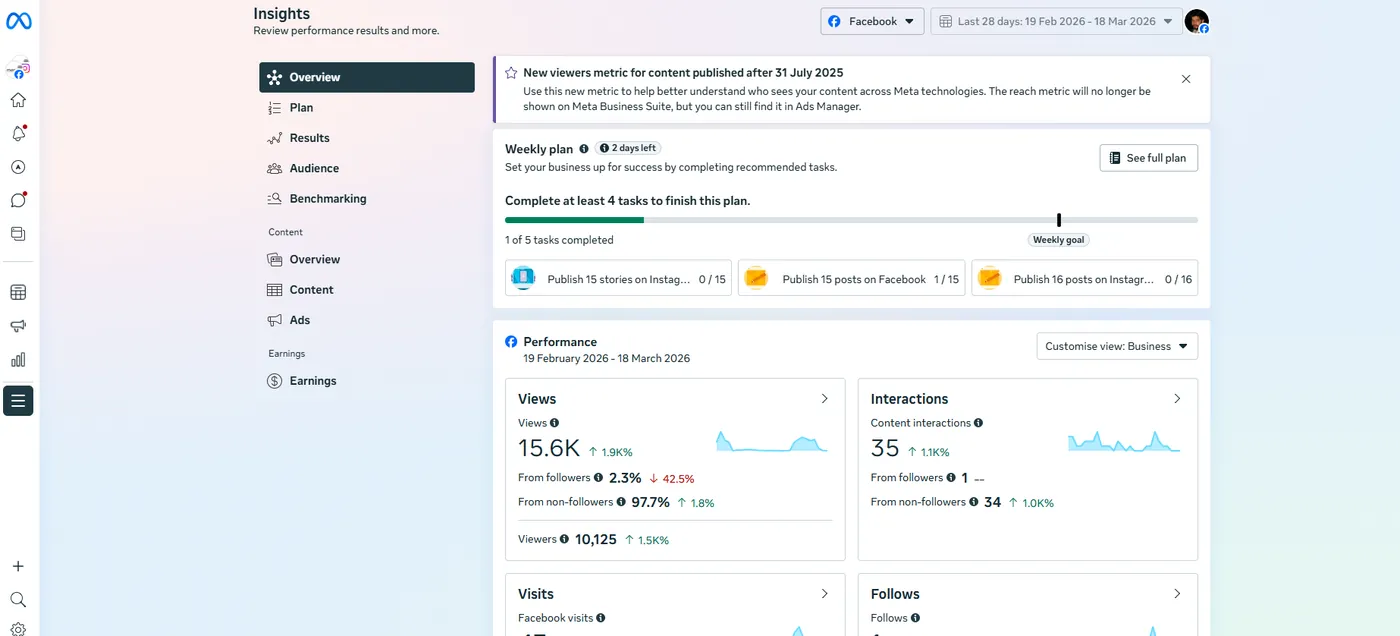Expand the Follows card chevron

1177,593
